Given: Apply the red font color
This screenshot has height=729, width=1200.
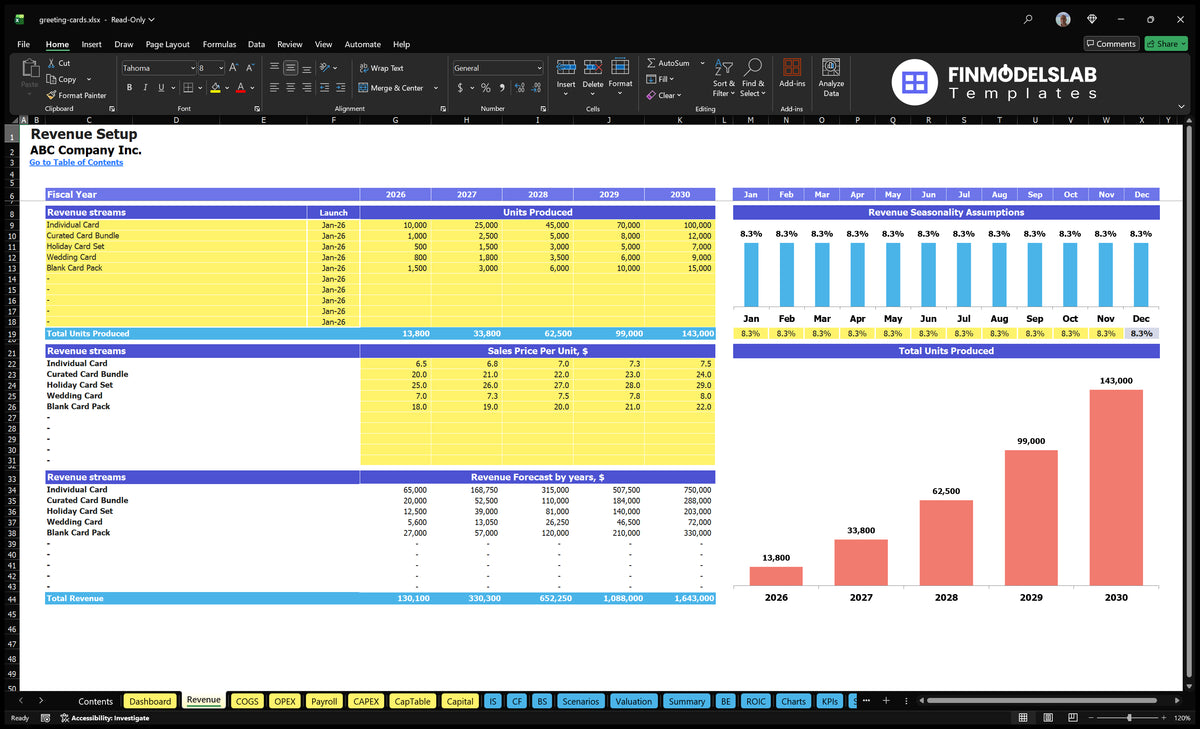Looking at the screenshot, I should point(240,88).
